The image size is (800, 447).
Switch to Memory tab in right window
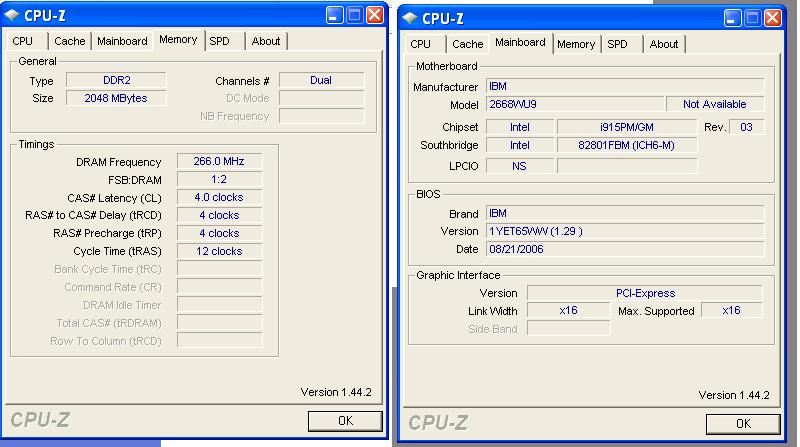pyautogui.click(x=576, y=44)
